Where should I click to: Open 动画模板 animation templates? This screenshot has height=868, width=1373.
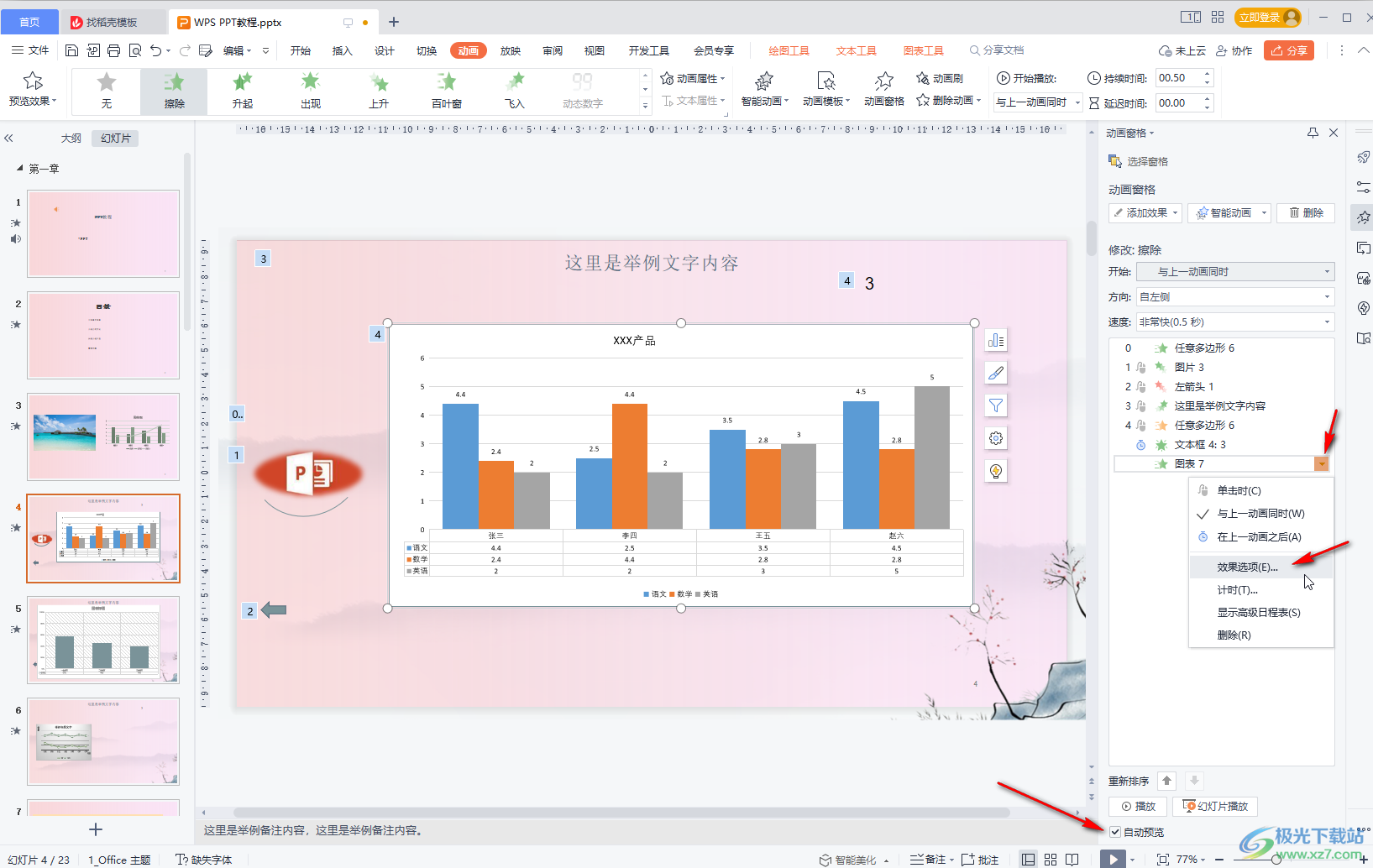pyautogui.click(x=826, y=90)
